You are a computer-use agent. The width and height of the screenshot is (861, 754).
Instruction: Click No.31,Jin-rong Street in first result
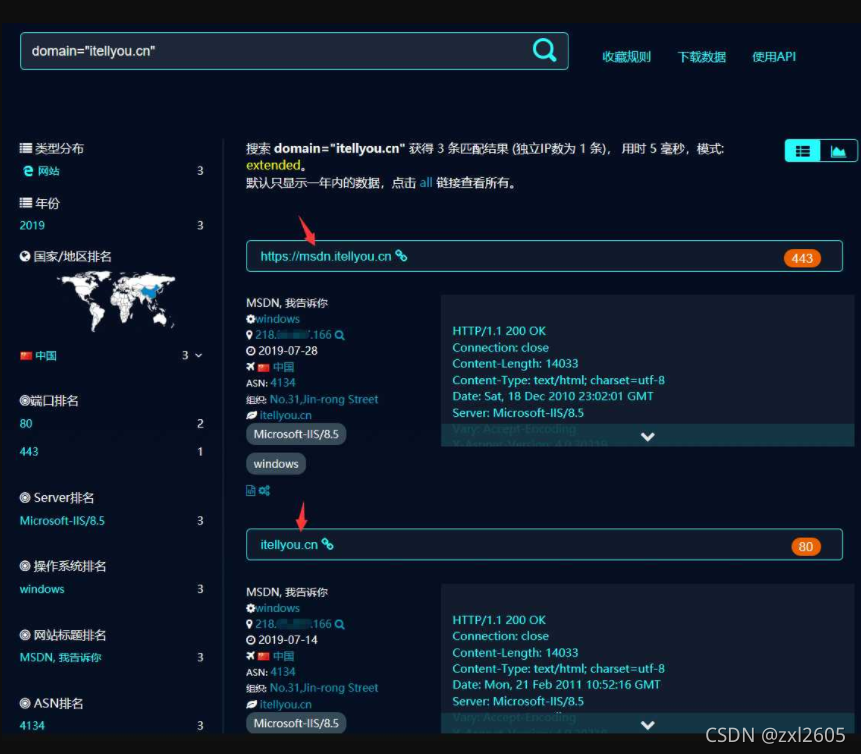pos(323,399)
